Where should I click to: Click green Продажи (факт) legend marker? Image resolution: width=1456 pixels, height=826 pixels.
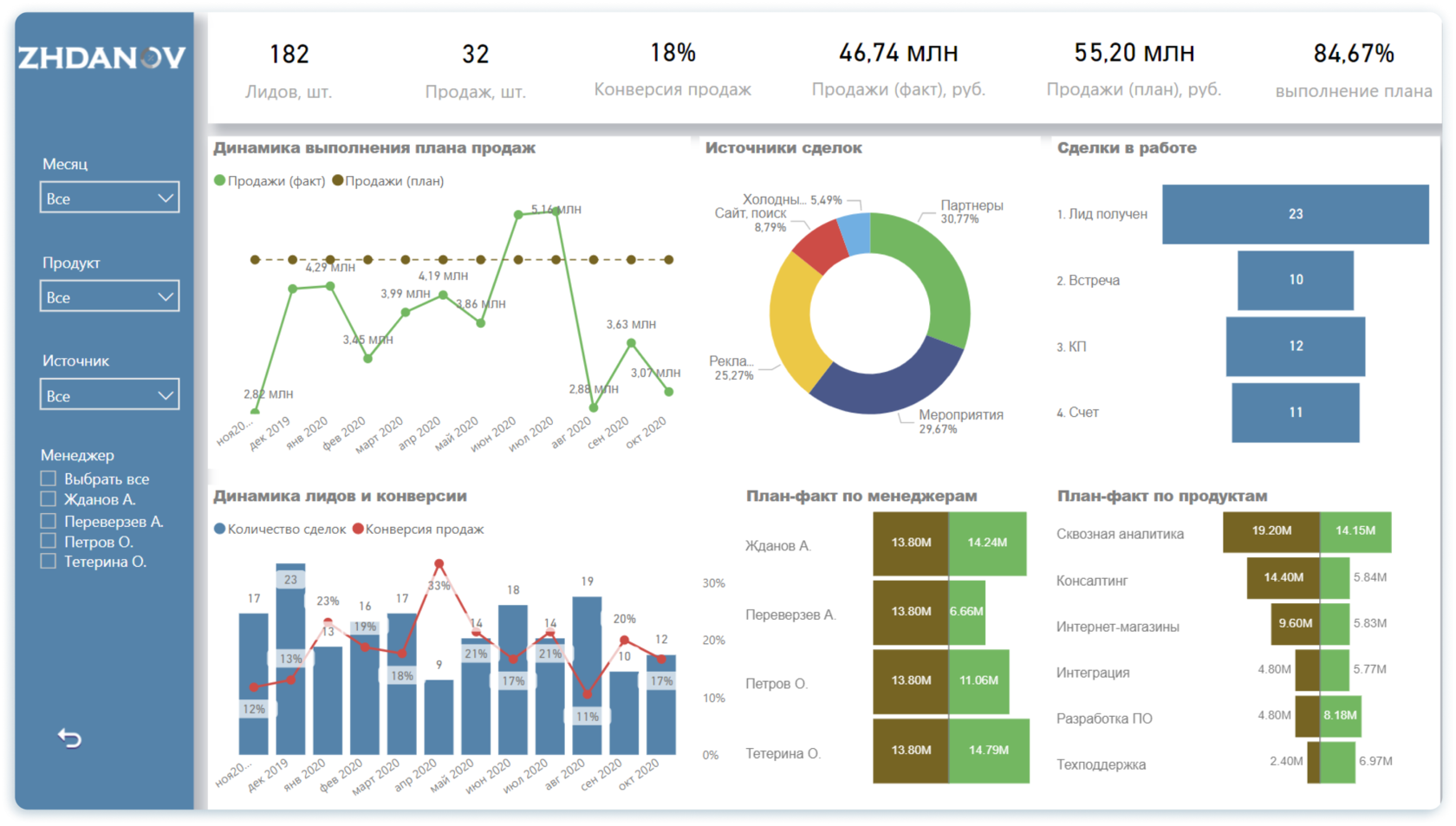(219, 180)
